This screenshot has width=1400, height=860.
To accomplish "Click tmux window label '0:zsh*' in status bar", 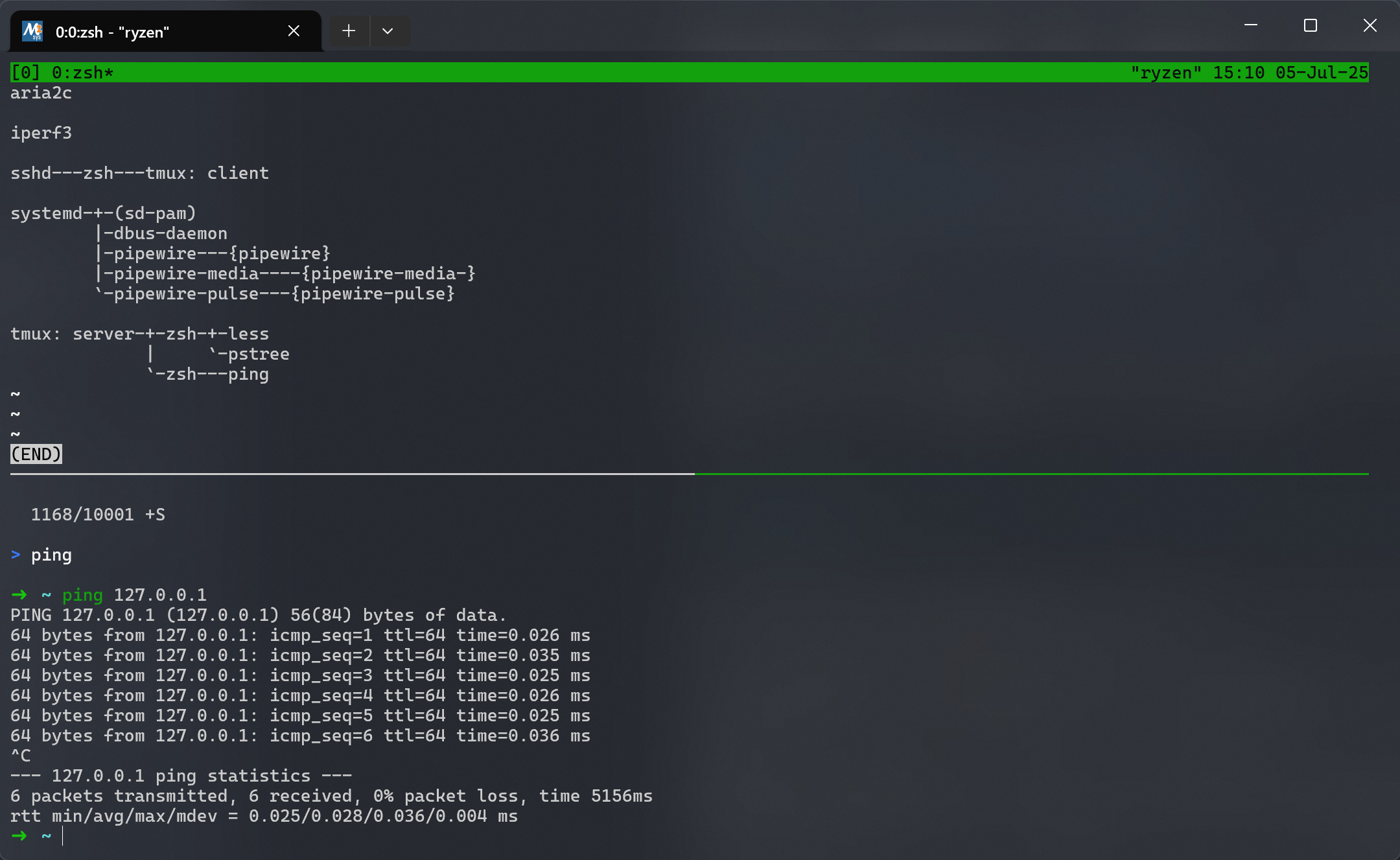I will pyautogui.click(x=82, y=73).
